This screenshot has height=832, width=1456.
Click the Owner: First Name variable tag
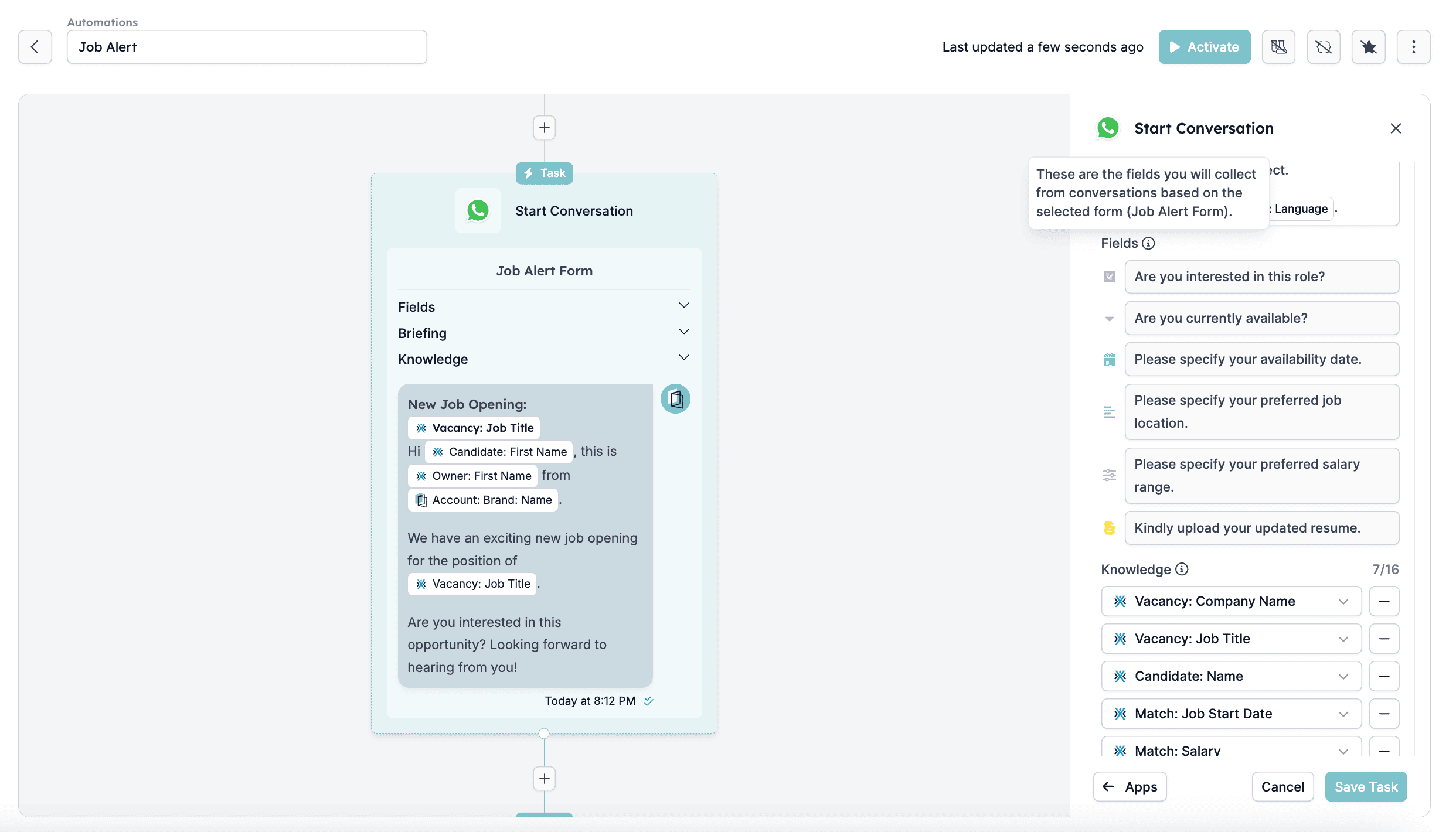pos(472,476)
